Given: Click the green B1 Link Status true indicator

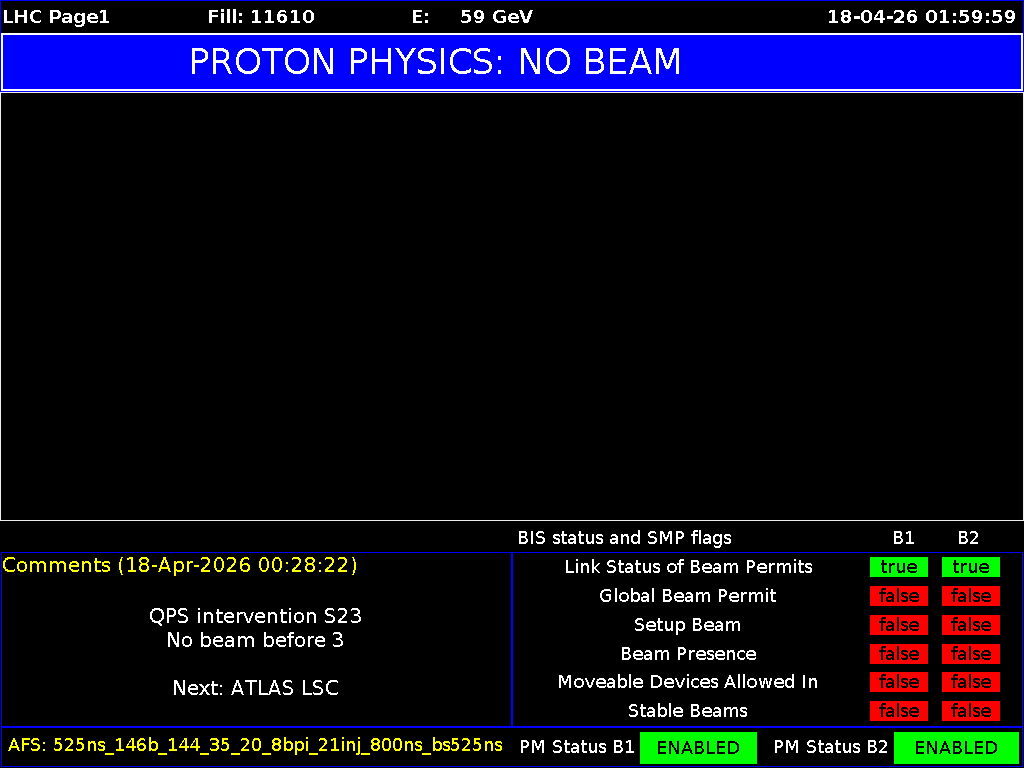Looking at the screenshot, I should coord(898,567).
